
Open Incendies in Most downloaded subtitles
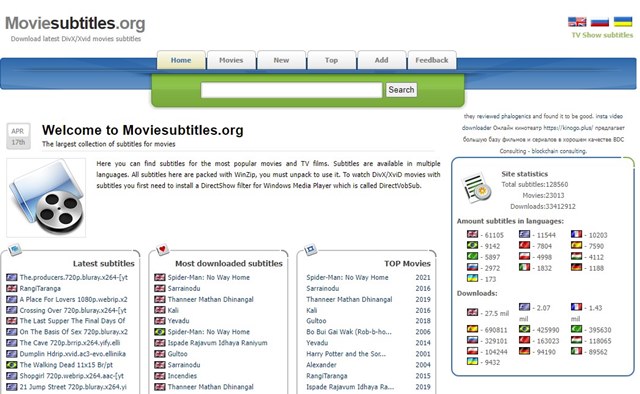coord(182,376)
